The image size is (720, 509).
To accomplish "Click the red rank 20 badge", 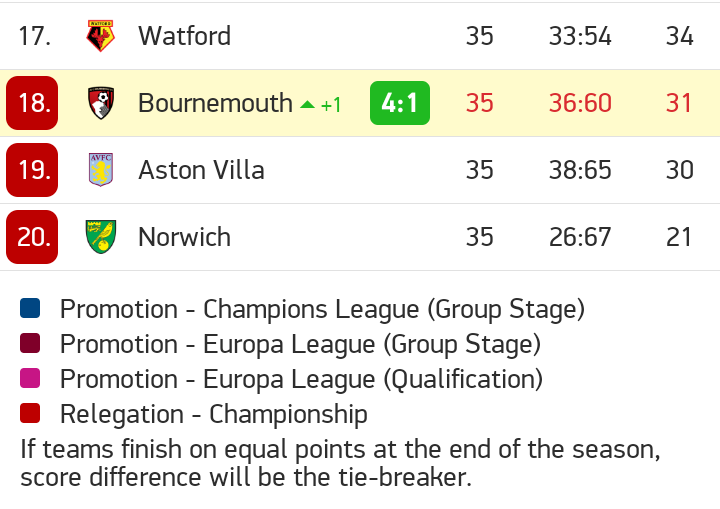I will (x=32, y=237).
